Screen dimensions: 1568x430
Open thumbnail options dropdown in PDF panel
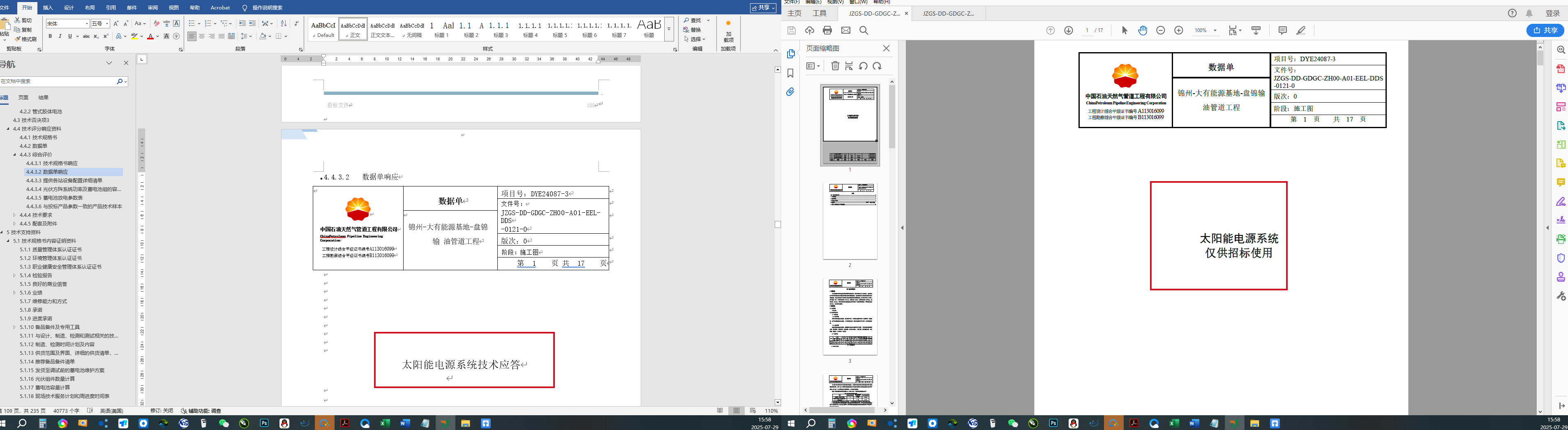(x=813, y=66)
